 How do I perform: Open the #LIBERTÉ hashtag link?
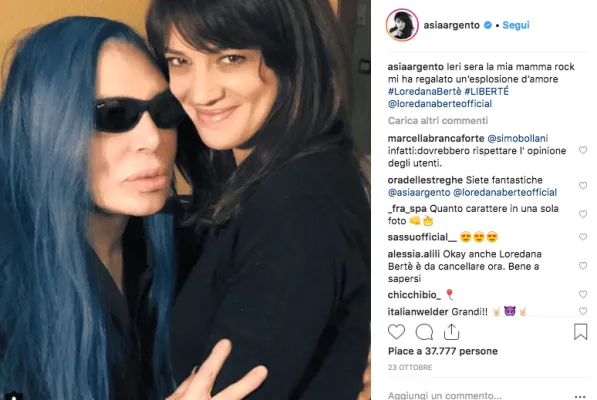[487, 91]
